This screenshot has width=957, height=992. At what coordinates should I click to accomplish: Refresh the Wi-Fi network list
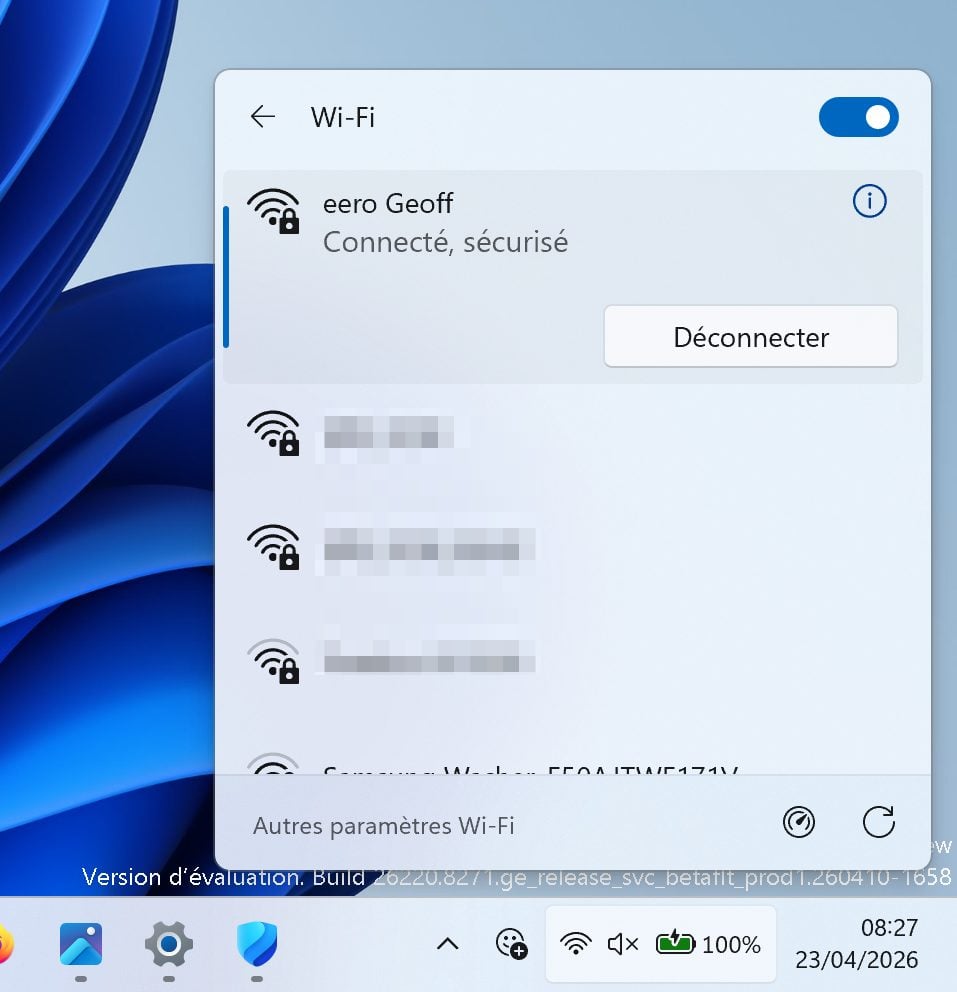pyautogui.click(x=878, y=823)
